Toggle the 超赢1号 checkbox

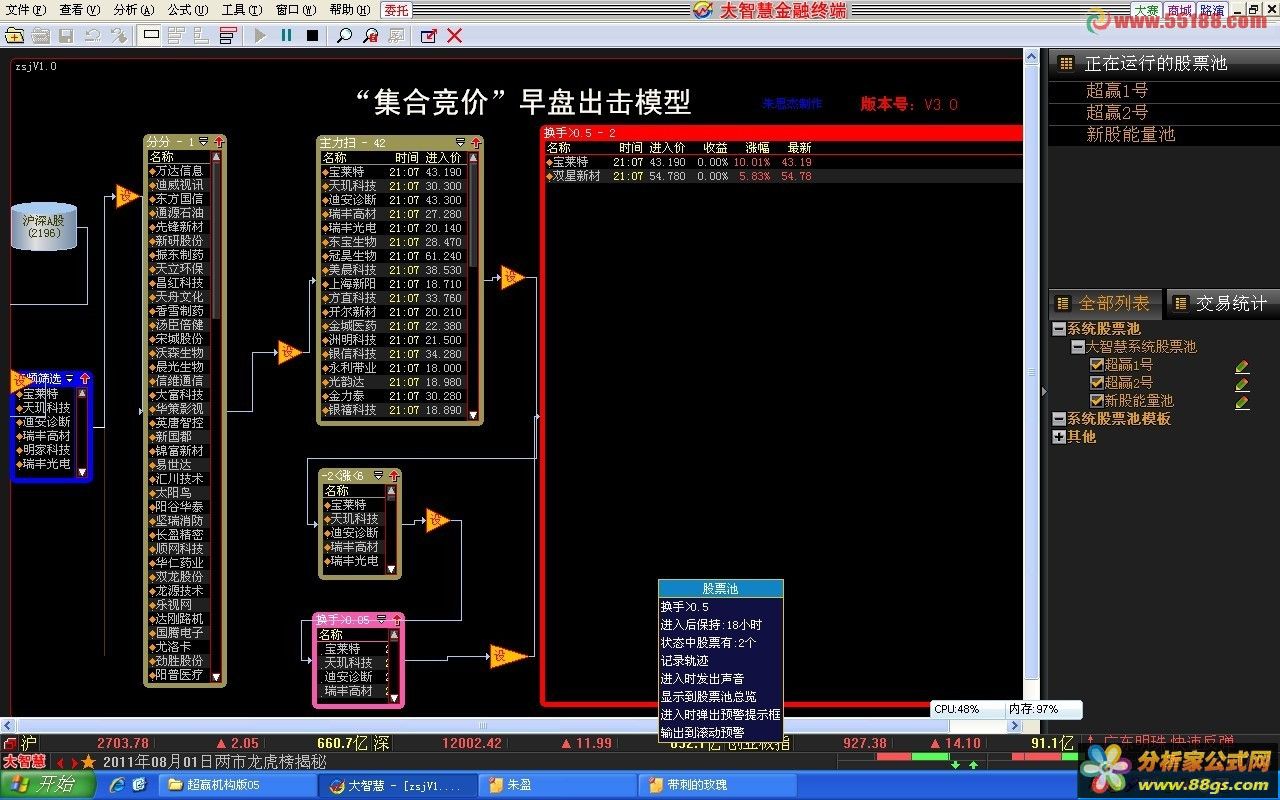point(1097,365)
